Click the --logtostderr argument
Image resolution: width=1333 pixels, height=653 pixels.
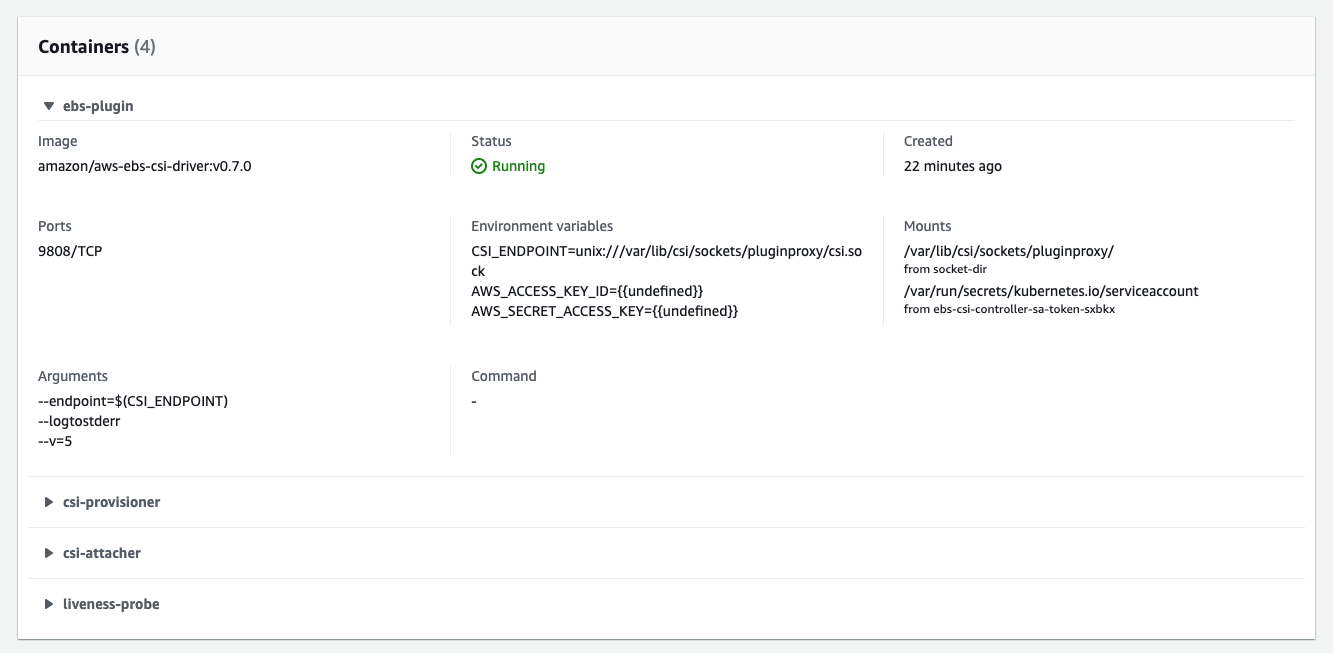(x=79, y=421)
